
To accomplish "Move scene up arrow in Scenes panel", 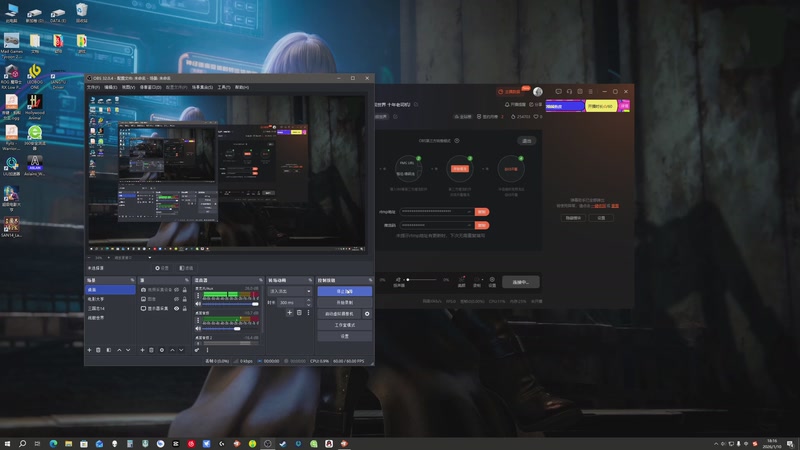I will 119,350.
